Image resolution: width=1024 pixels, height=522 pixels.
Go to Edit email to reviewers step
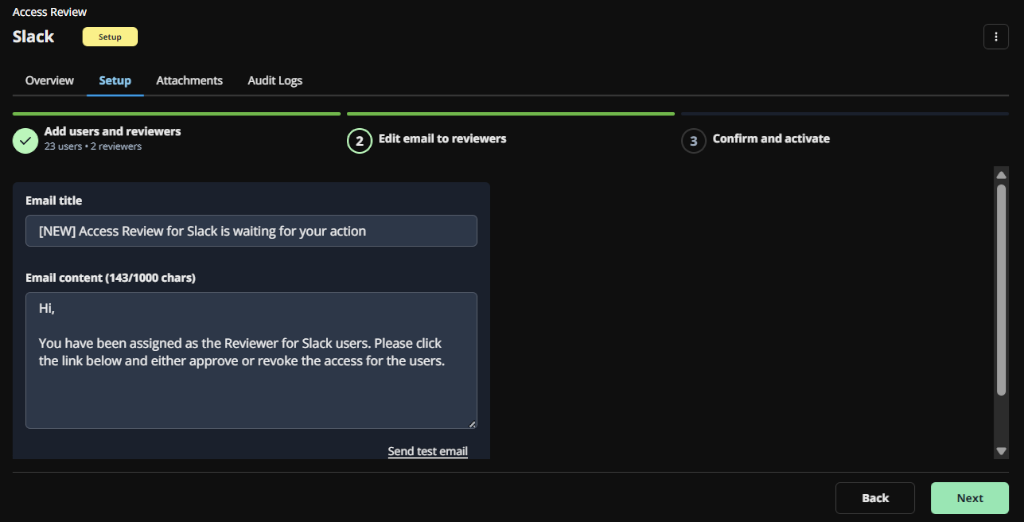442,139
